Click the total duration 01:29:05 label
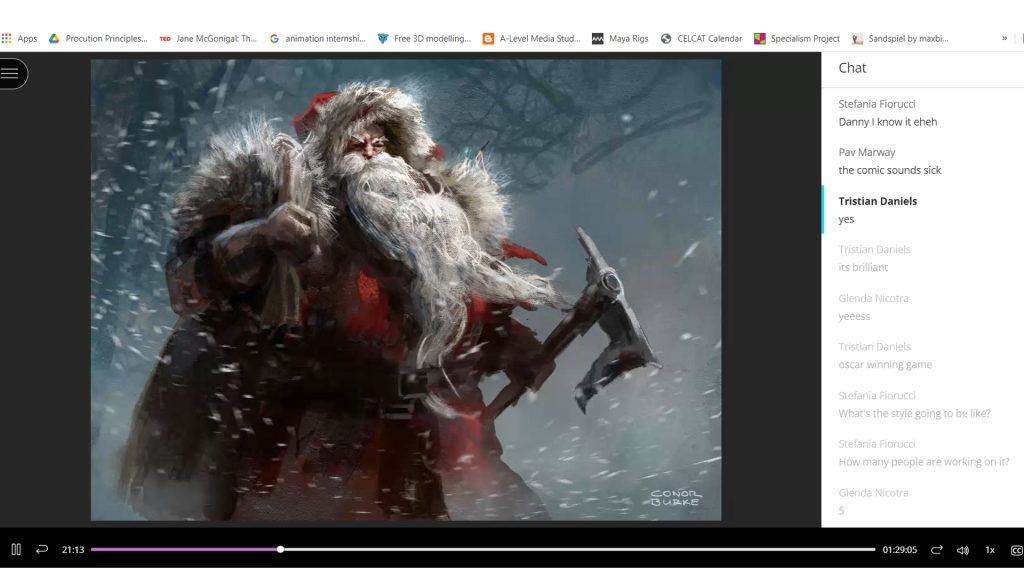Viewport: 1024px width, 576px height. 899,550
